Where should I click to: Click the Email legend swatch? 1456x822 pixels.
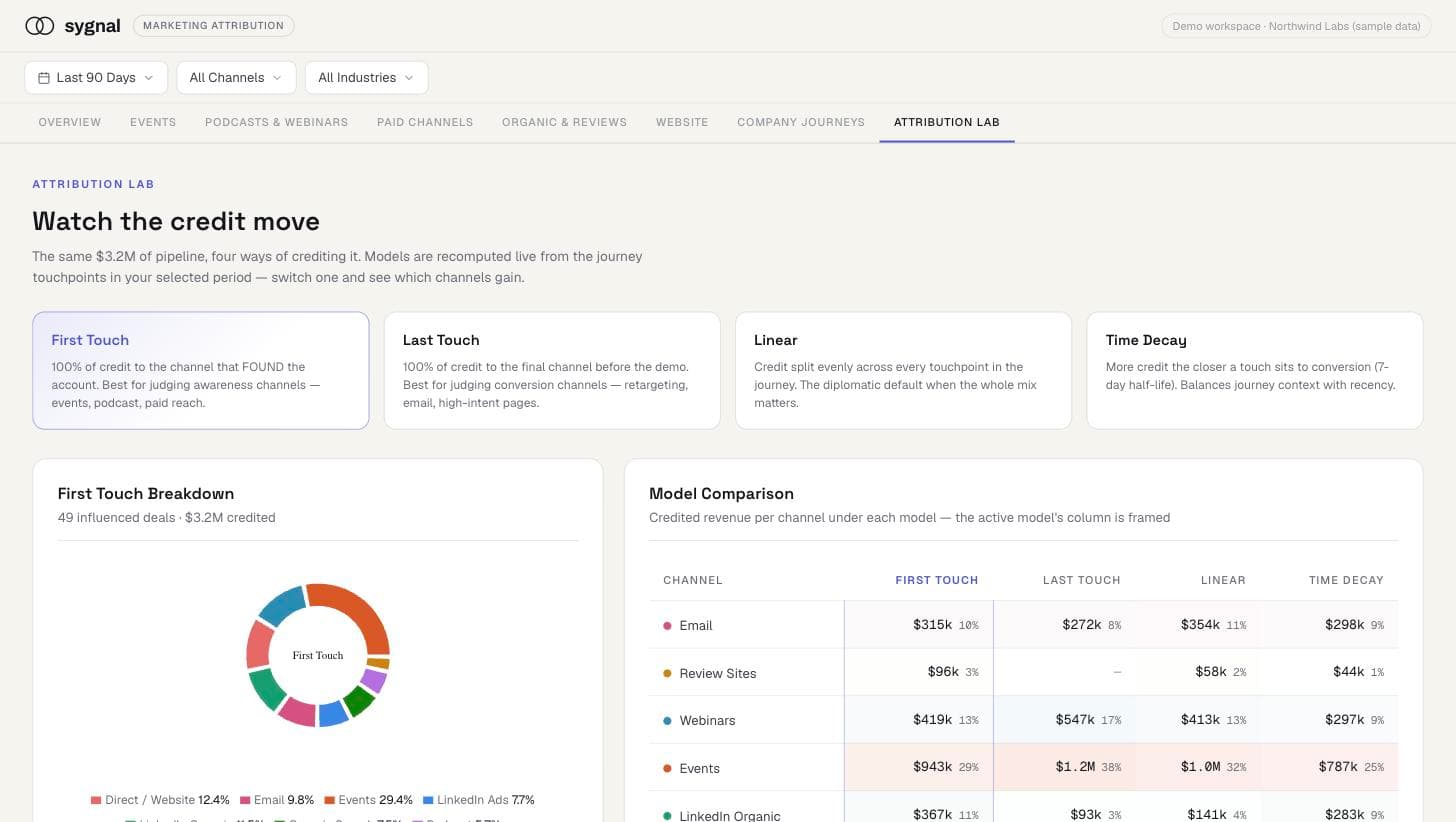tap(245, 800)
